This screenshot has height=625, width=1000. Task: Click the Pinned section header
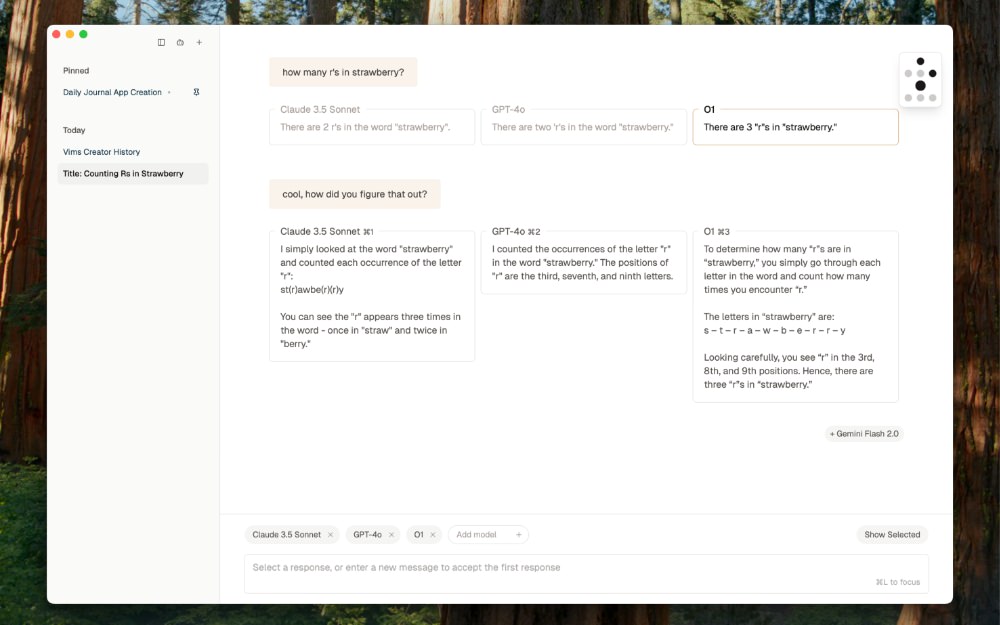tap(76, 71)
